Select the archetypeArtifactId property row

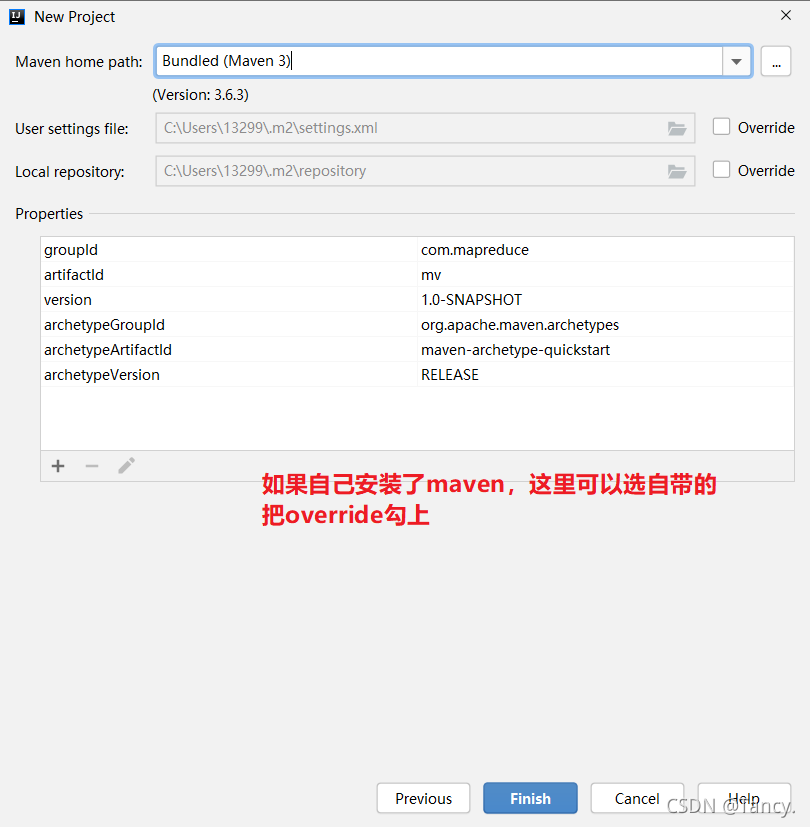417,350
